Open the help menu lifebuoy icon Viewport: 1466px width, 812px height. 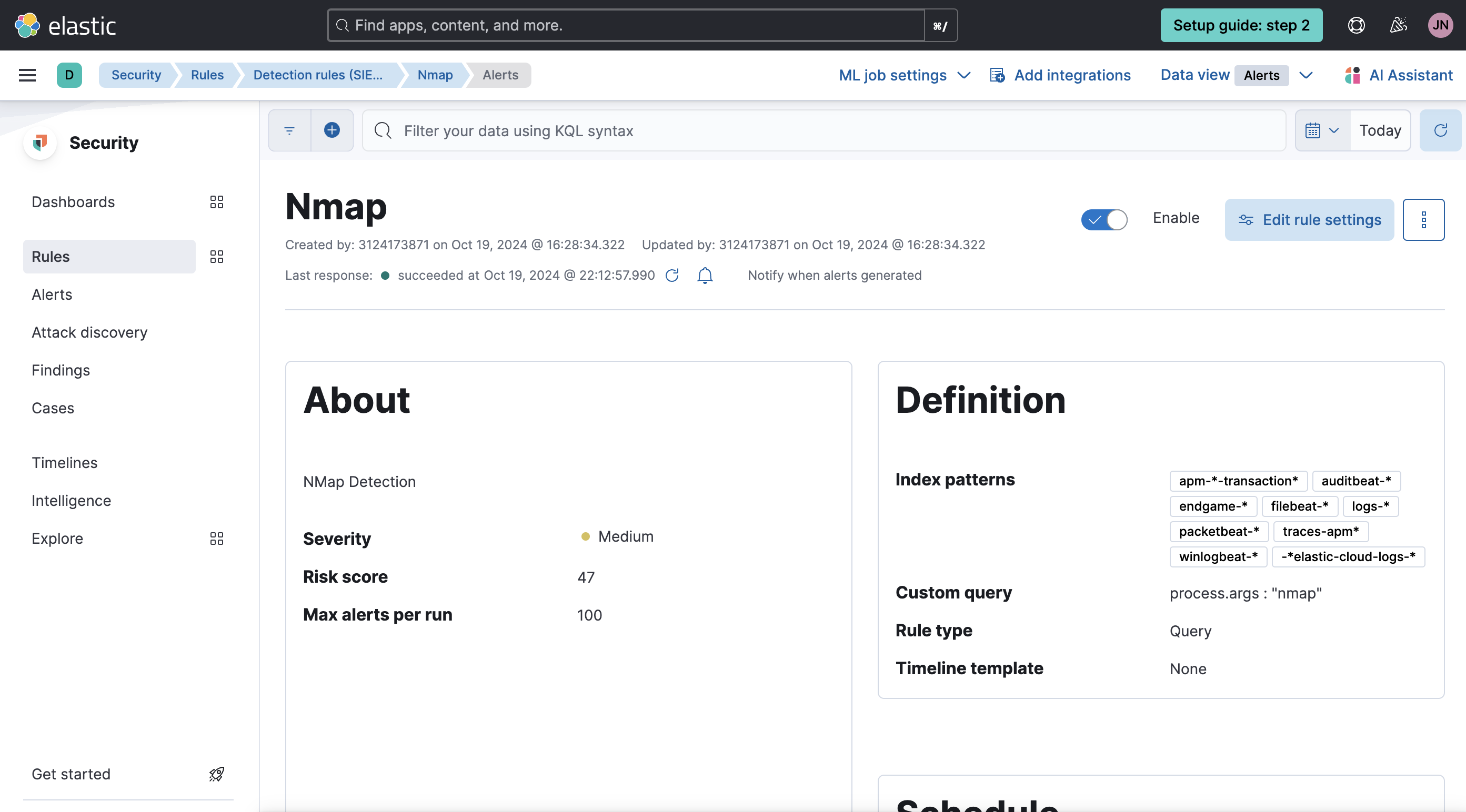pyautogui.click(x=1356, y=25)
